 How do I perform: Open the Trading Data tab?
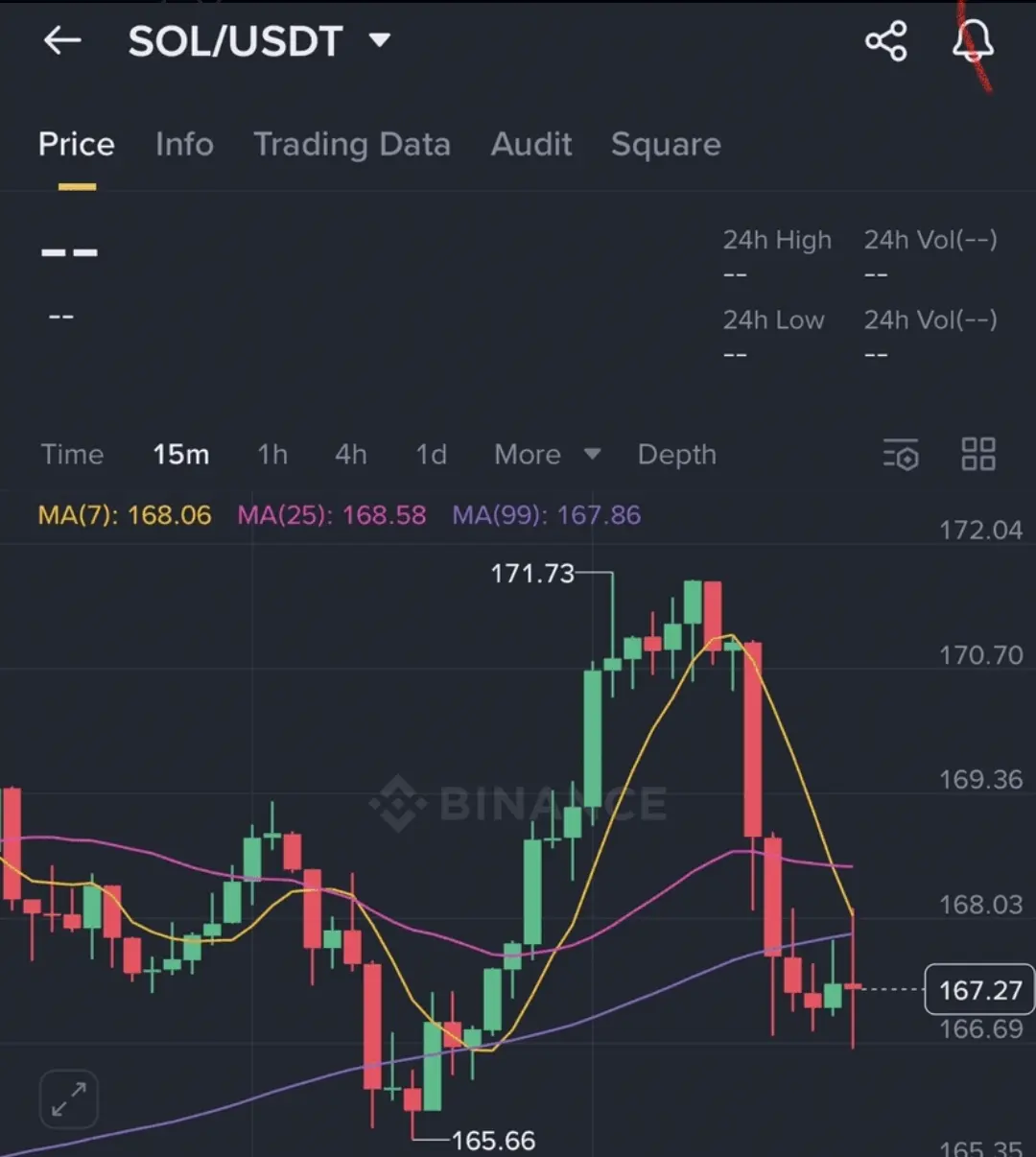click(351, 145)
